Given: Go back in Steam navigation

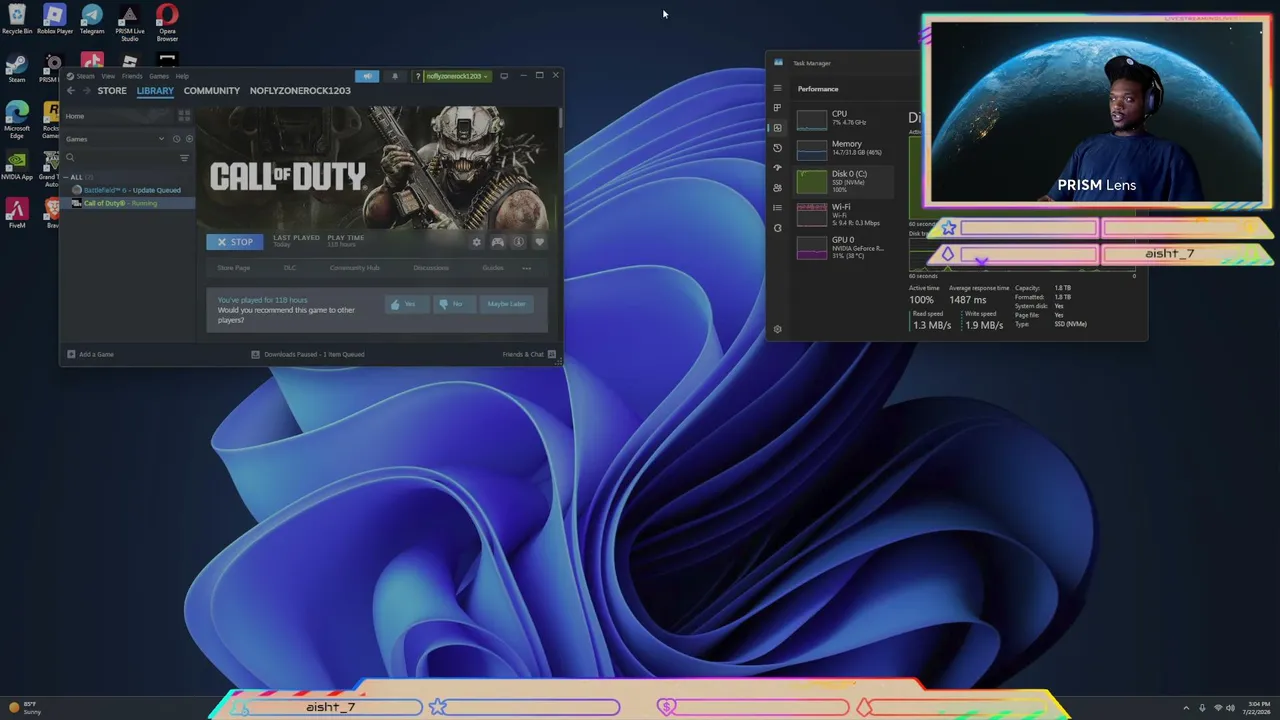Looking at the screenshot, I should point(71,91).
